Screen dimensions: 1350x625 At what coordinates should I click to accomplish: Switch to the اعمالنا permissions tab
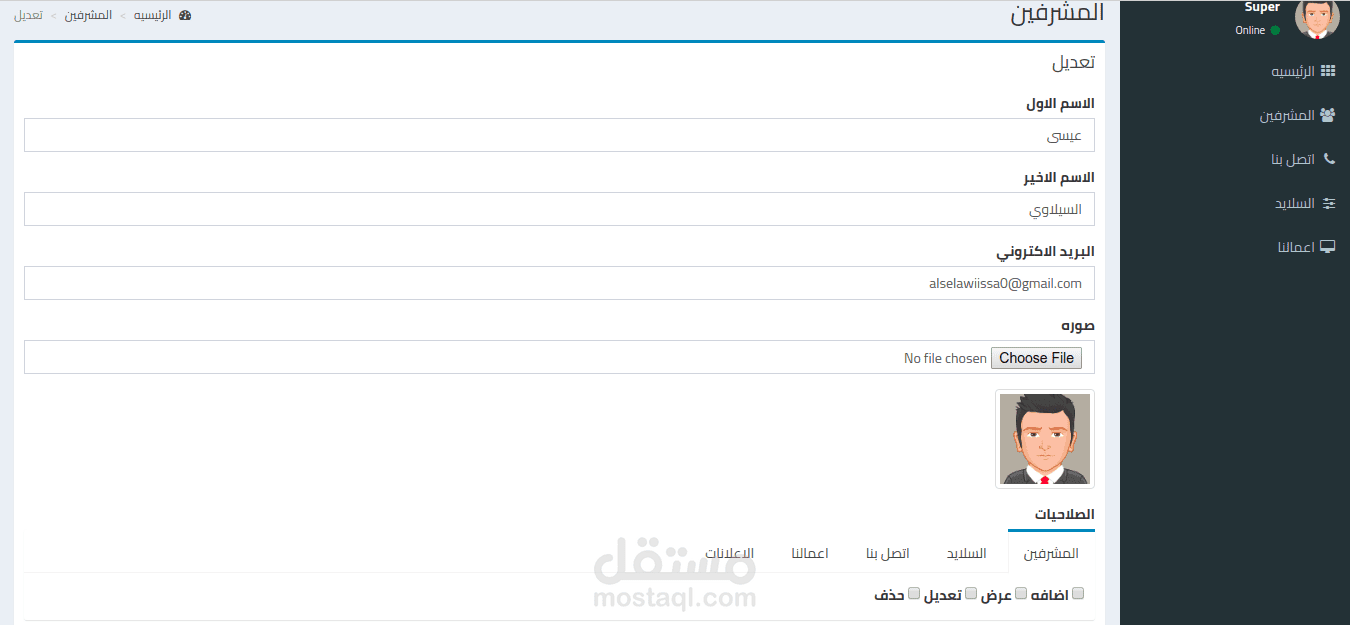pyautogui.click(x=810, y=553)
